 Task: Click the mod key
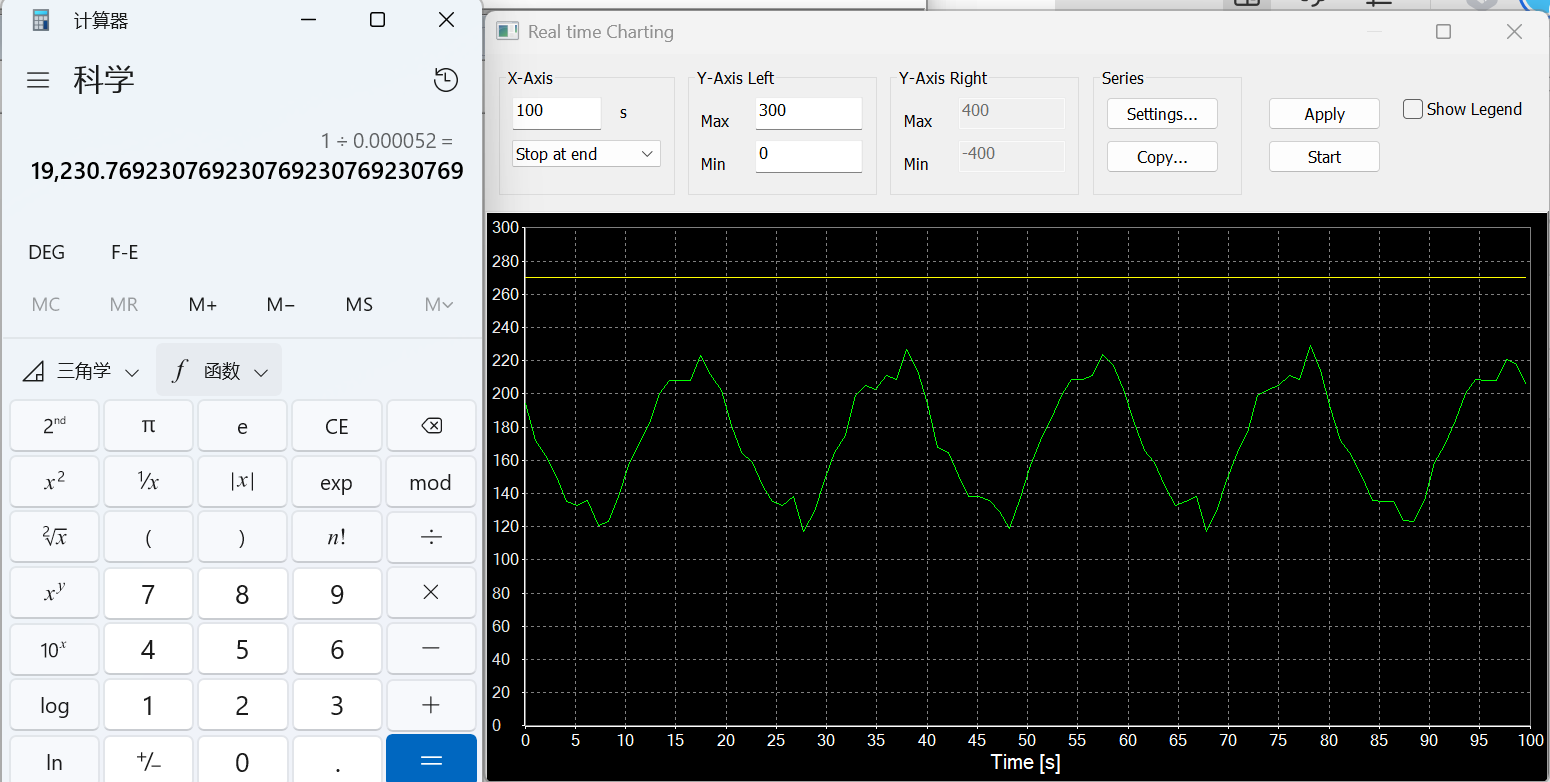(x=431, y=482)
